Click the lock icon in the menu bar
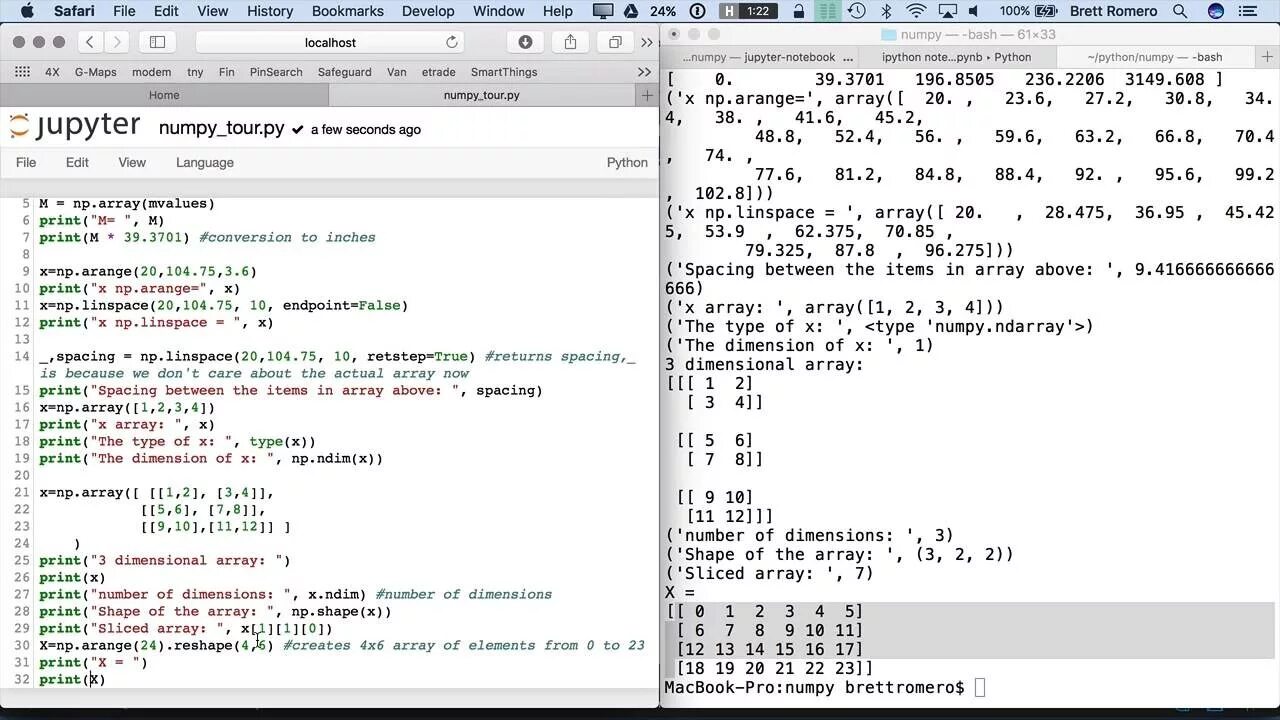The width and height of the screenshot is (1280, 720). point(798,11)
